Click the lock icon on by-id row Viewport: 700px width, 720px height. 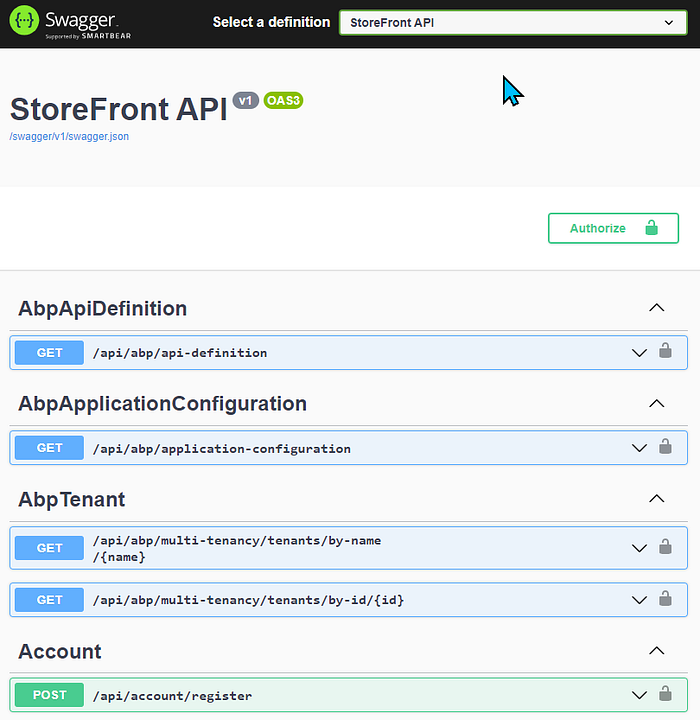tap(665, 598)
